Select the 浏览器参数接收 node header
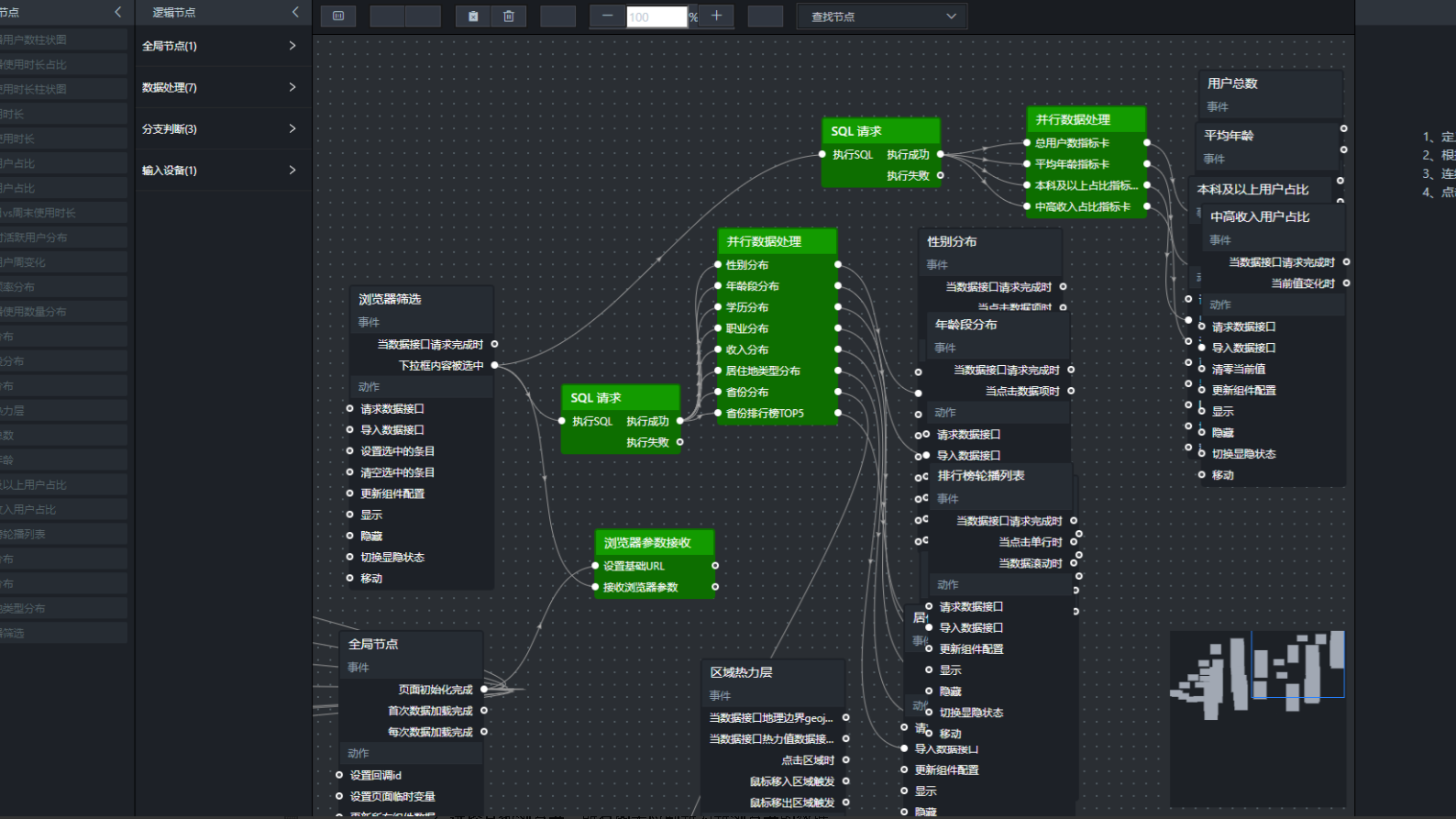 coord(654,542)
